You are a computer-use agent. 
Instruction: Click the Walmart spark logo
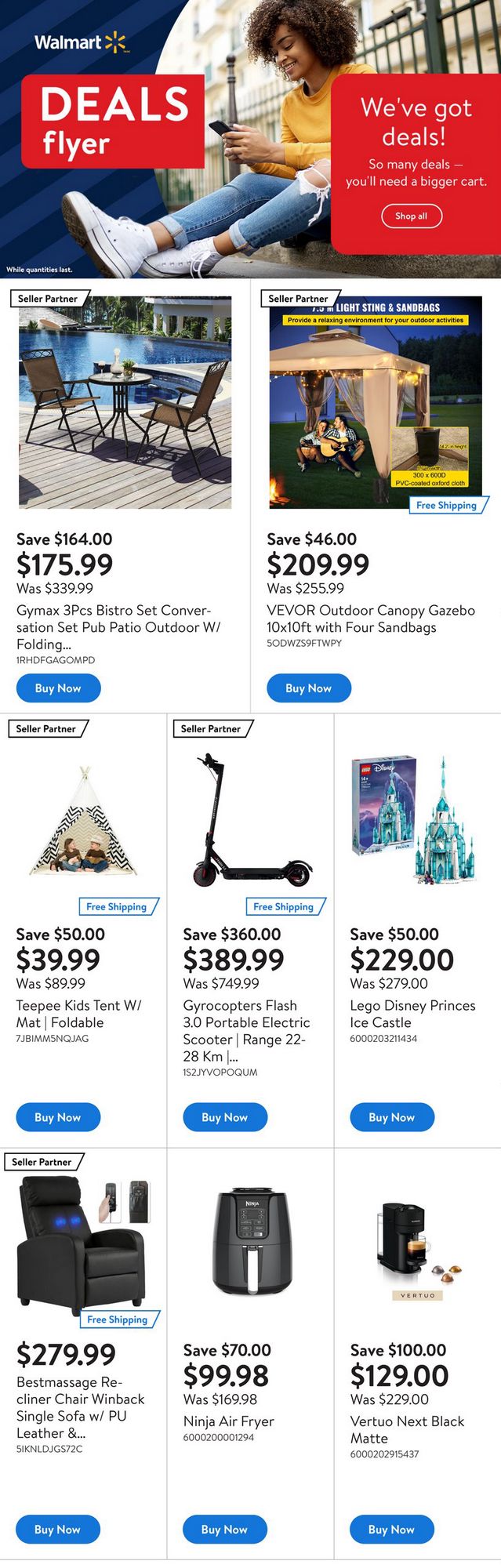115,42
